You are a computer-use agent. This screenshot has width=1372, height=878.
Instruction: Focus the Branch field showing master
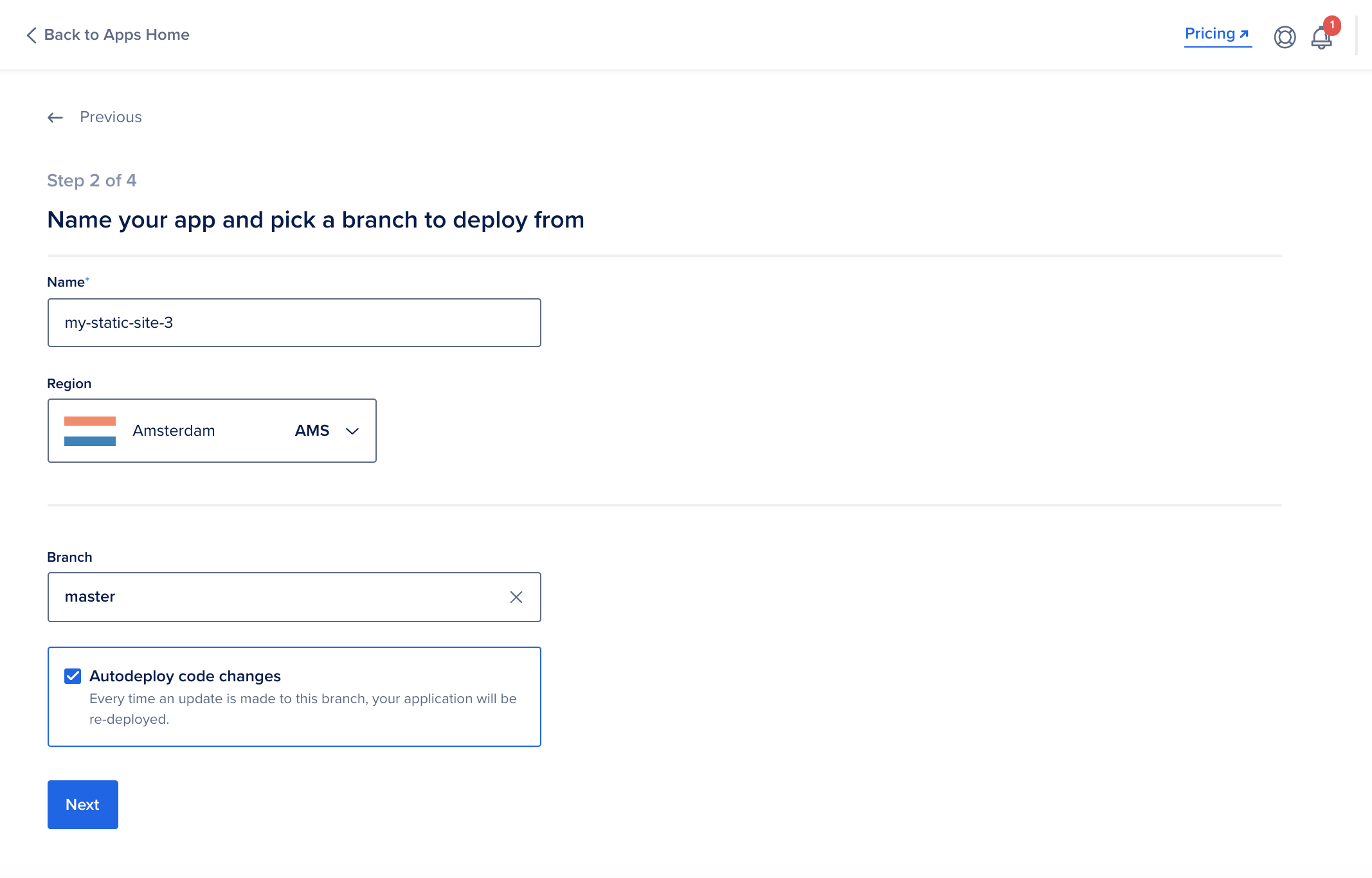276,597
